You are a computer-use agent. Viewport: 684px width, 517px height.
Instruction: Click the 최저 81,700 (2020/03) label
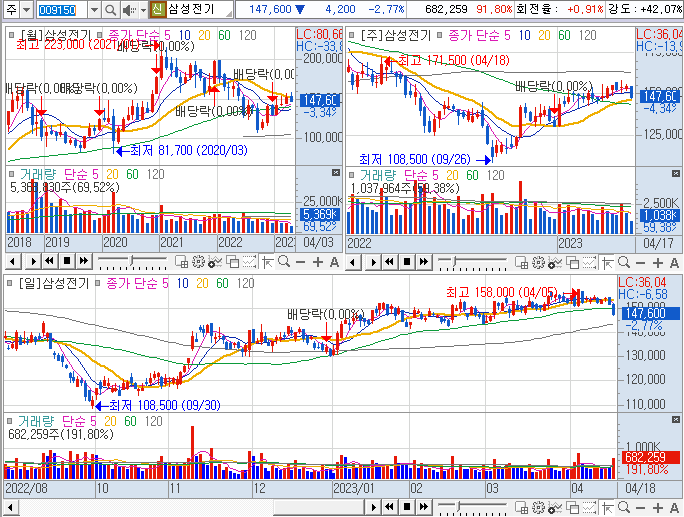coord(188,151)
